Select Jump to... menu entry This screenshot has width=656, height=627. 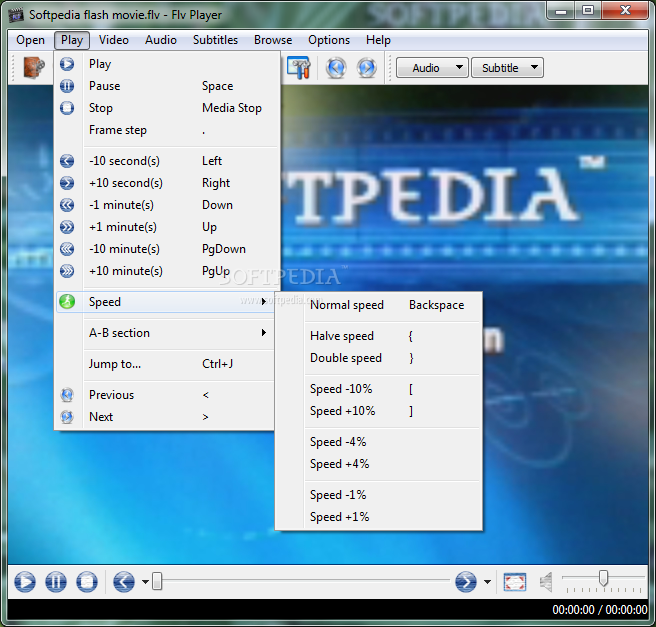pyautogui.click(x=166, y=364)
